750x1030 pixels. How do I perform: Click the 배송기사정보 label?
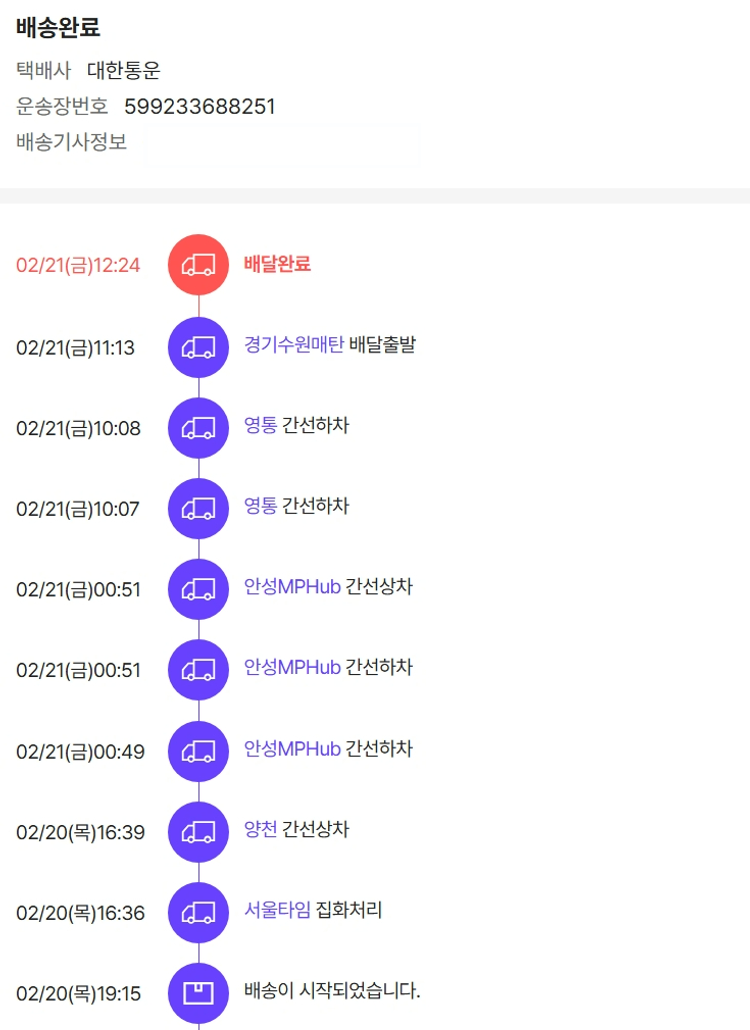pyautogui.click(x=72, y=142)
